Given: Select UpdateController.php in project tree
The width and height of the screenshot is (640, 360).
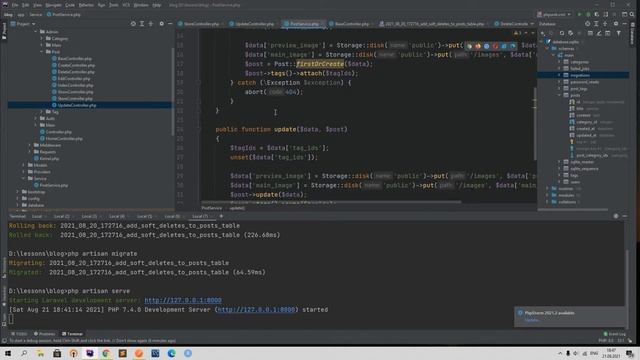Looking at the screenshot, I should [x=90, y=105].
